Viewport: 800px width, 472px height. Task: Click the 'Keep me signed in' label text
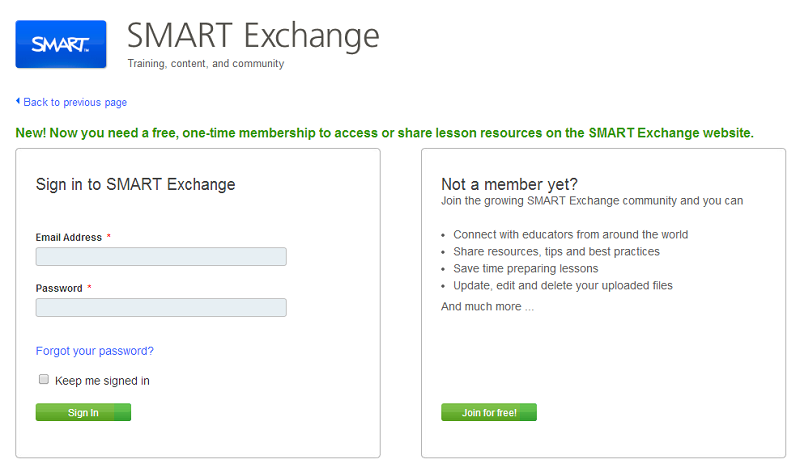tap(102, 381)
